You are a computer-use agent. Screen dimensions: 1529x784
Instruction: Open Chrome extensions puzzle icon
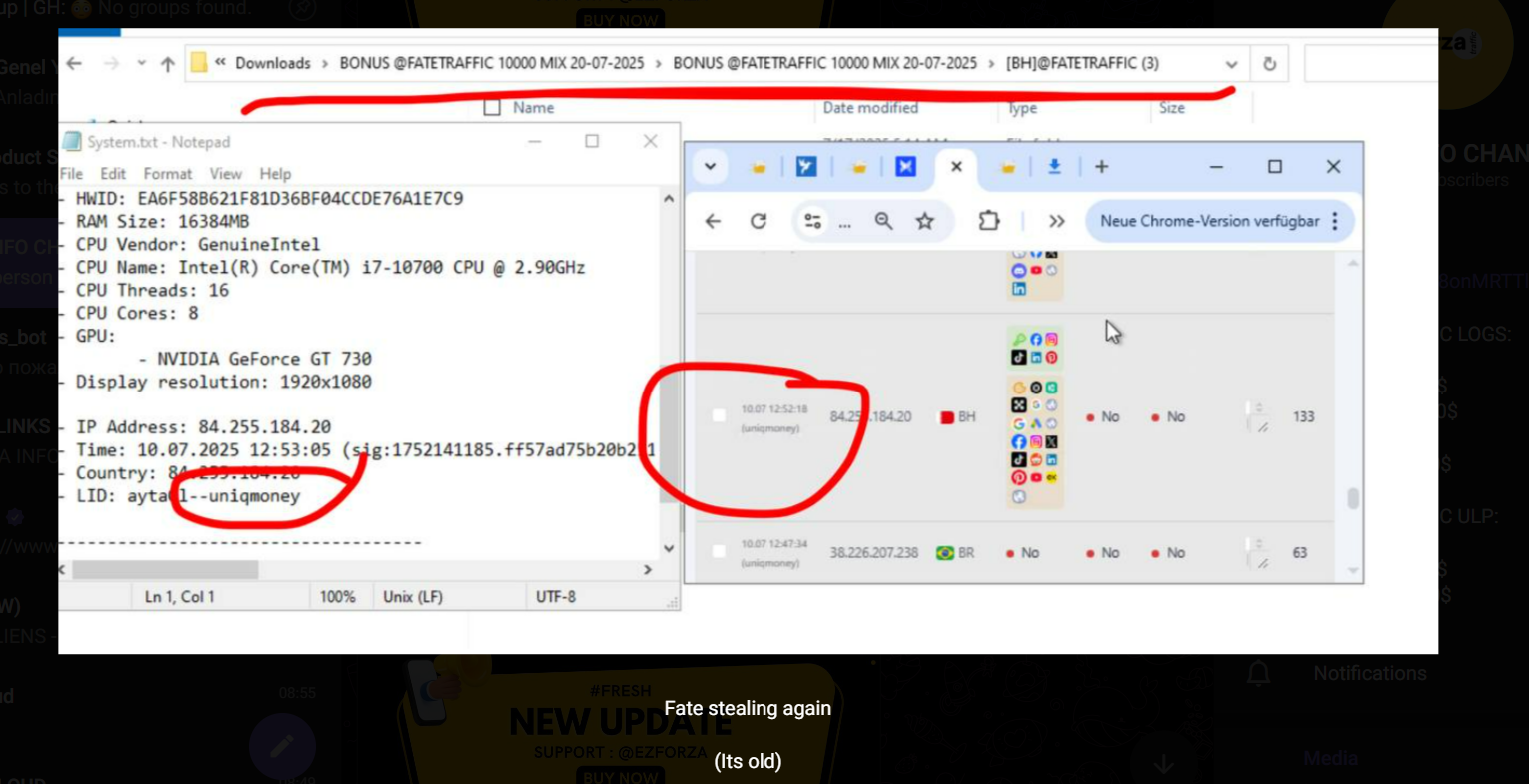(x=988, y=220)
